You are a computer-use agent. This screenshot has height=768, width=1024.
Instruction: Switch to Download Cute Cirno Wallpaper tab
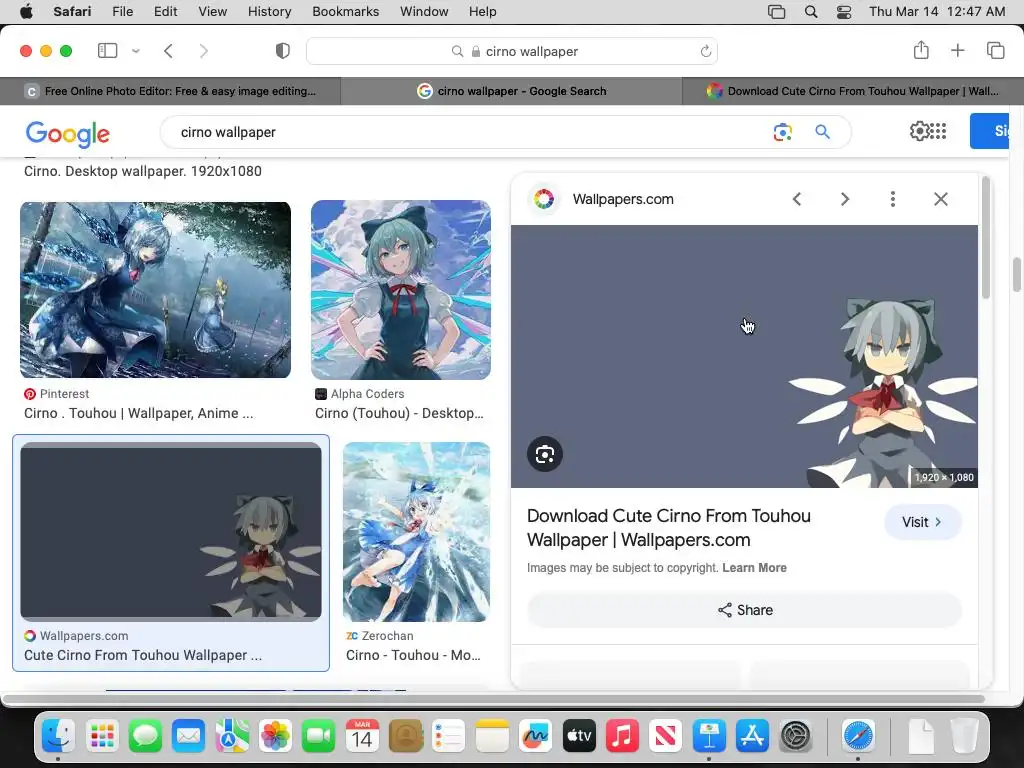pyautogui.click(x=853, y=91)
